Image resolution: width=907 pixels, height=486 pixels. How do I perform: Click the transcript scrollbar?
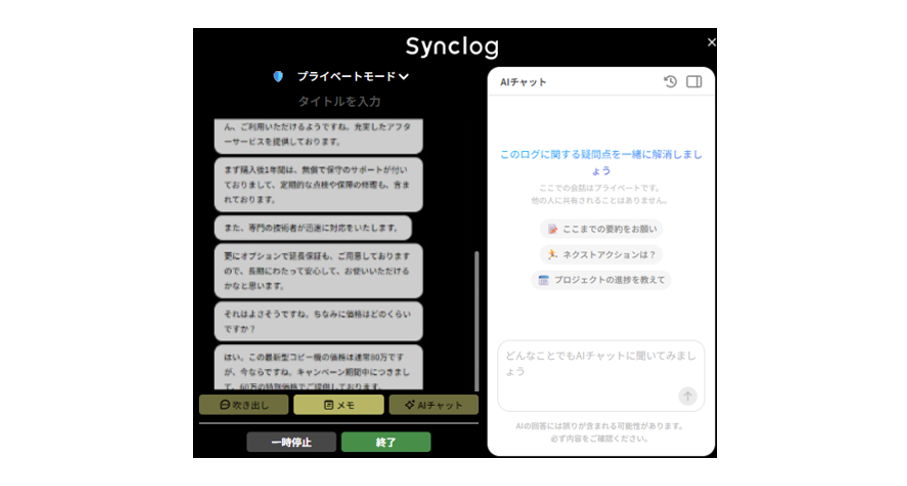(x=477, y=321)
